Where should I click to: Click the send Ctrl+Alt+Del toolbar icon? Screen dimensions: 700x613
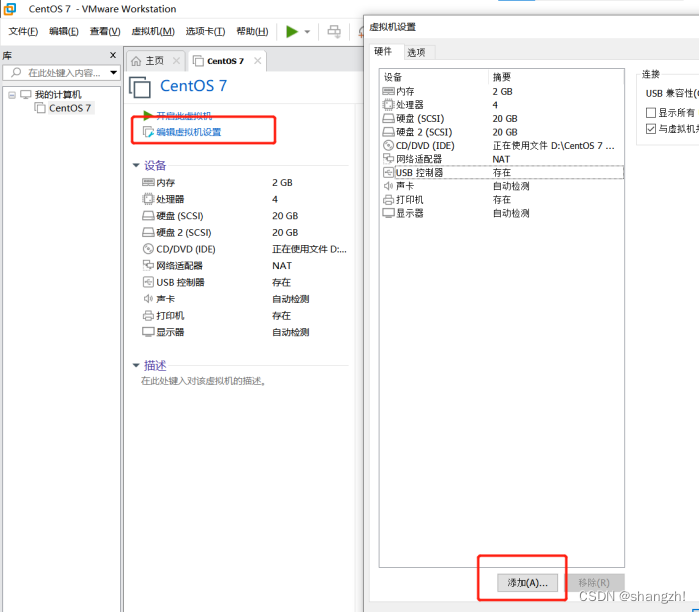coord(334,31)
